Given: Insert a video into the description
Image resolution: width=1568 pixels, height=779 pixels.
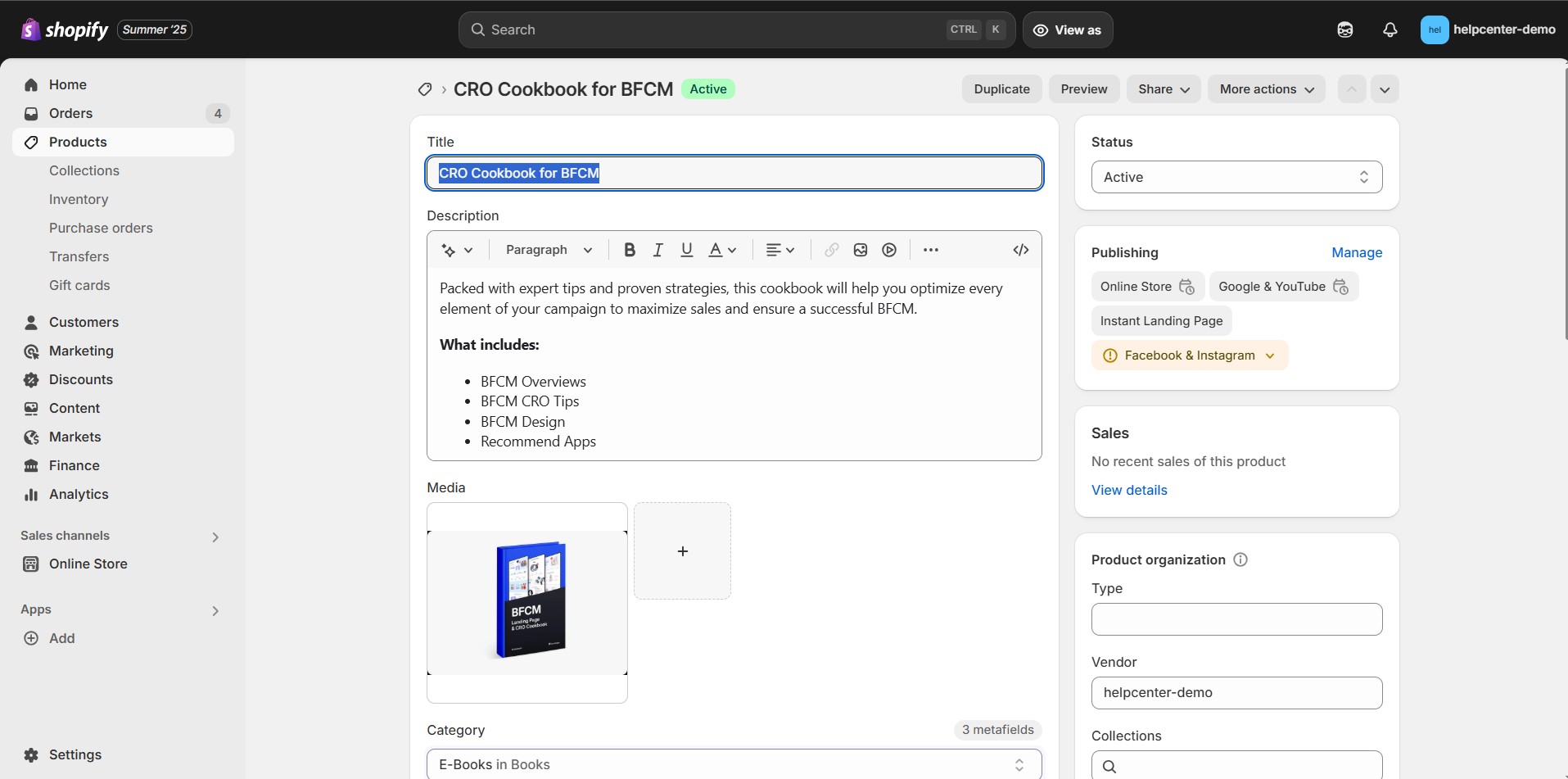Looking at the screenshot, I should 889,250.
